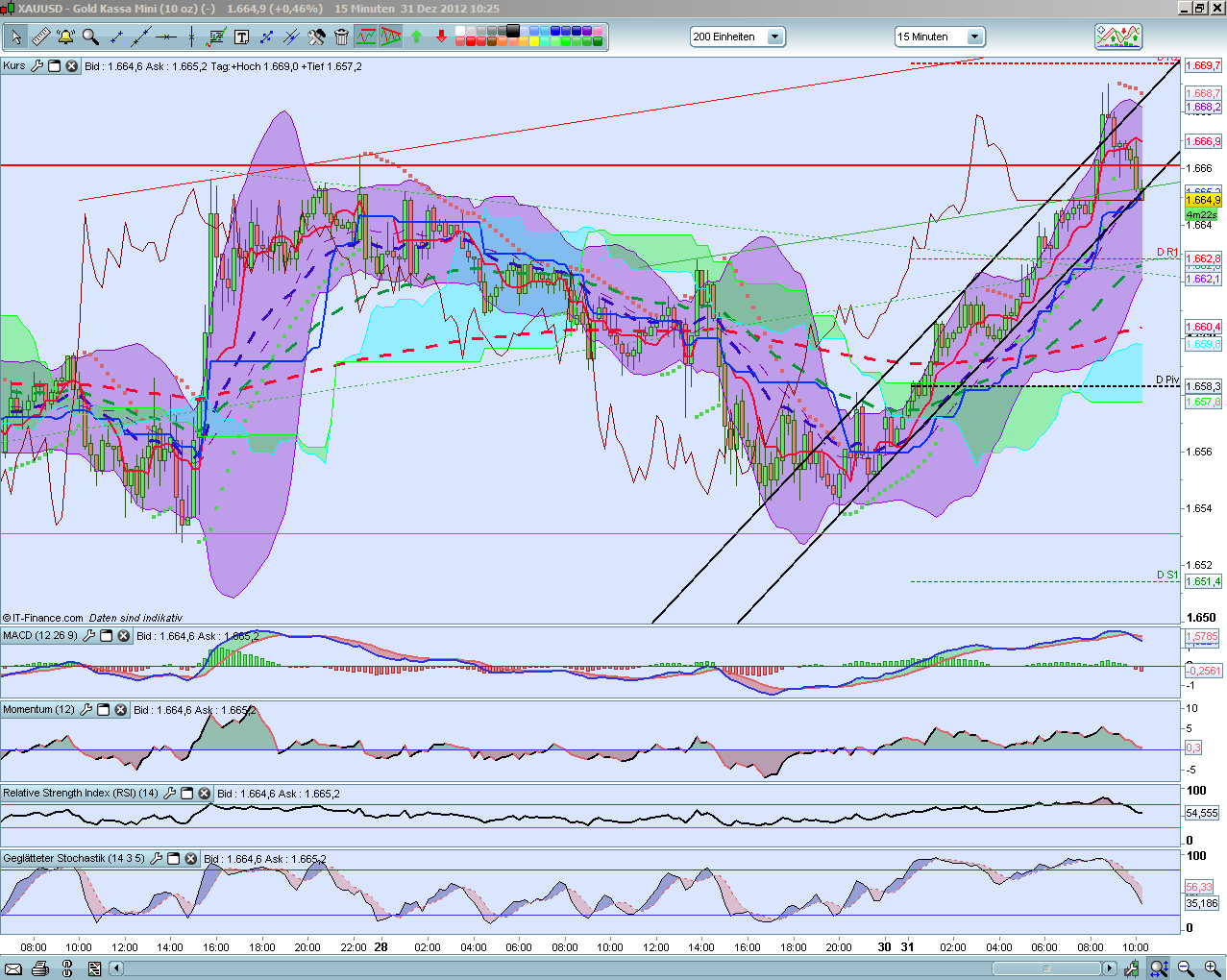Click the horizontal scrollbar right arrow
Screen dimensions: 1227x980
coord(1110,968)
